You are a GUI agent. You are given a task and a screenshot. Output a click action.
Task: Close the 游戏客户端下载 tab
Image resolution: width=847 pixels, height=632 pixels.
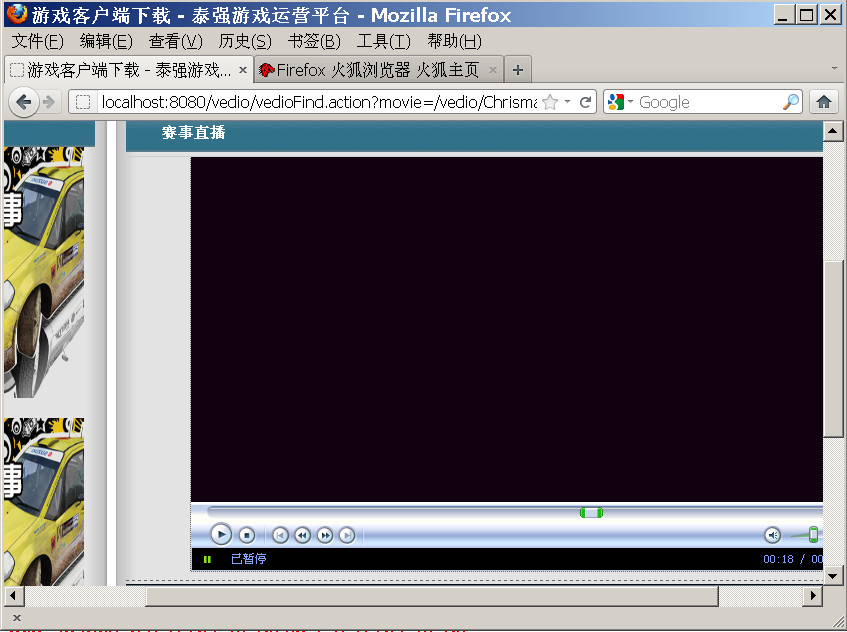[243, 70]
